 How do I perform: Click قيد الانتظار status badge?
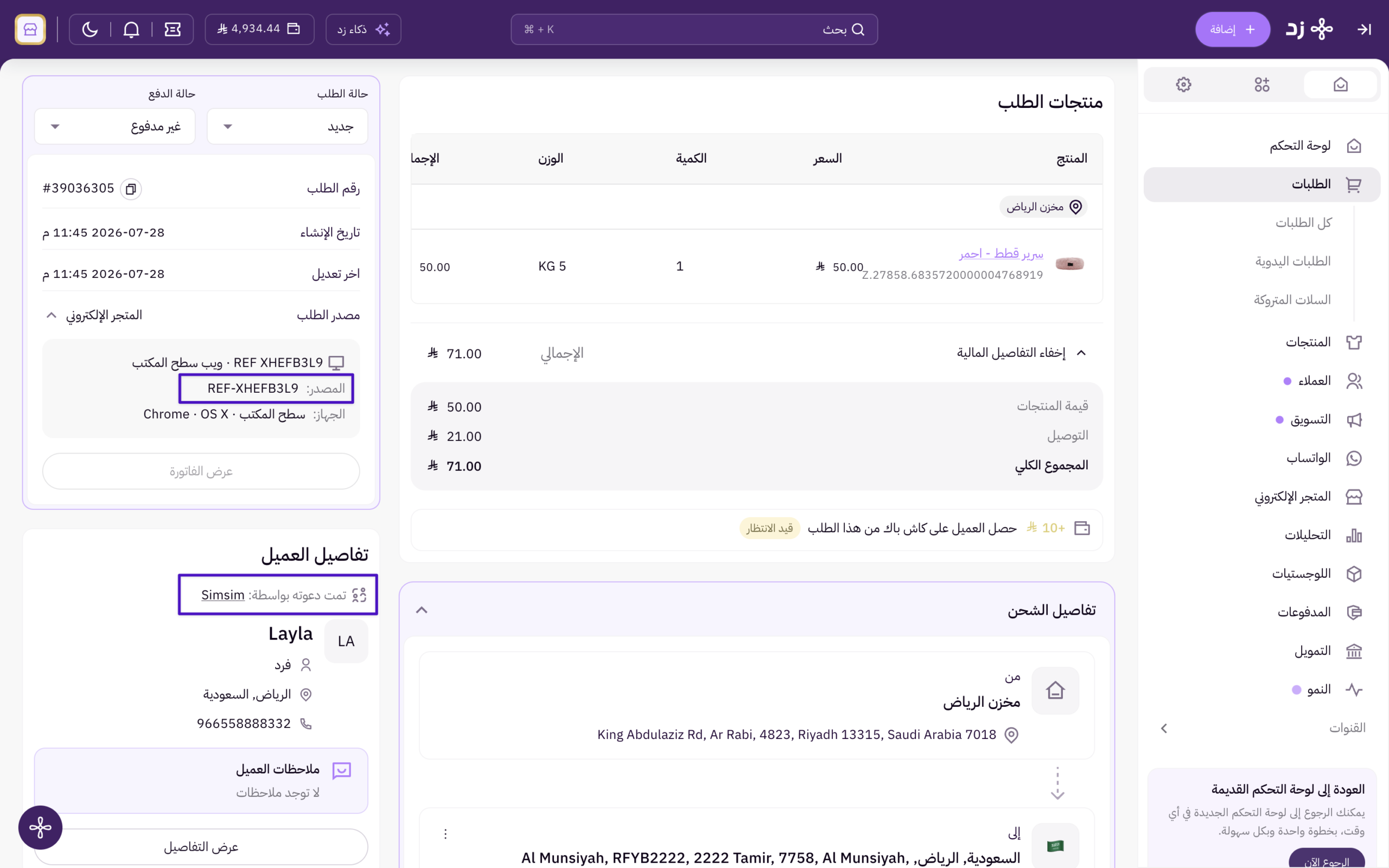[x=769, y=528]
